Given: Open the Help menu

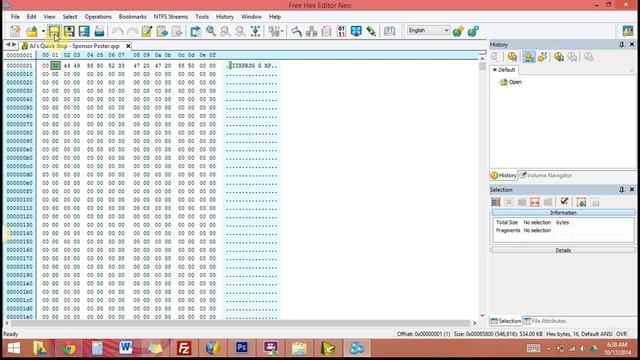Looking at the screenshot, I should 275,17.
